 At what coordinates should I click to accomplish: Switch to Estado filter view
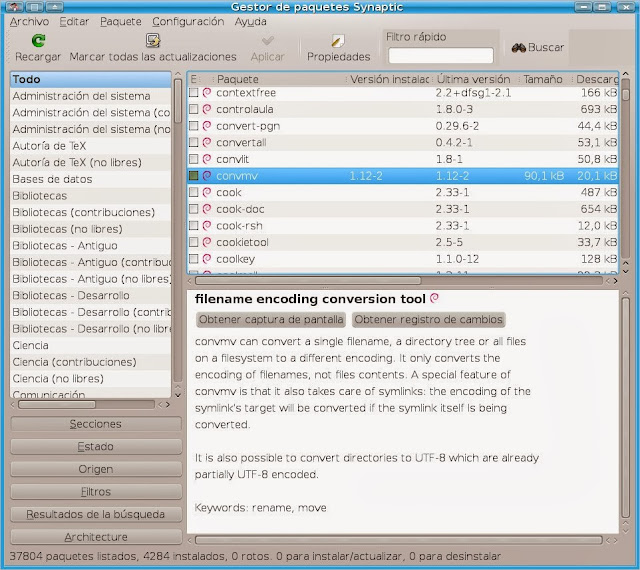coord(96,446)
